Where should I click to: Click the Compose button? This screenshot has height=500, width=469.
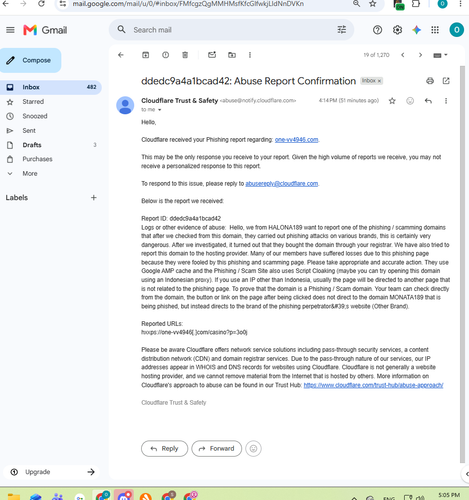[x=31, y=60]
